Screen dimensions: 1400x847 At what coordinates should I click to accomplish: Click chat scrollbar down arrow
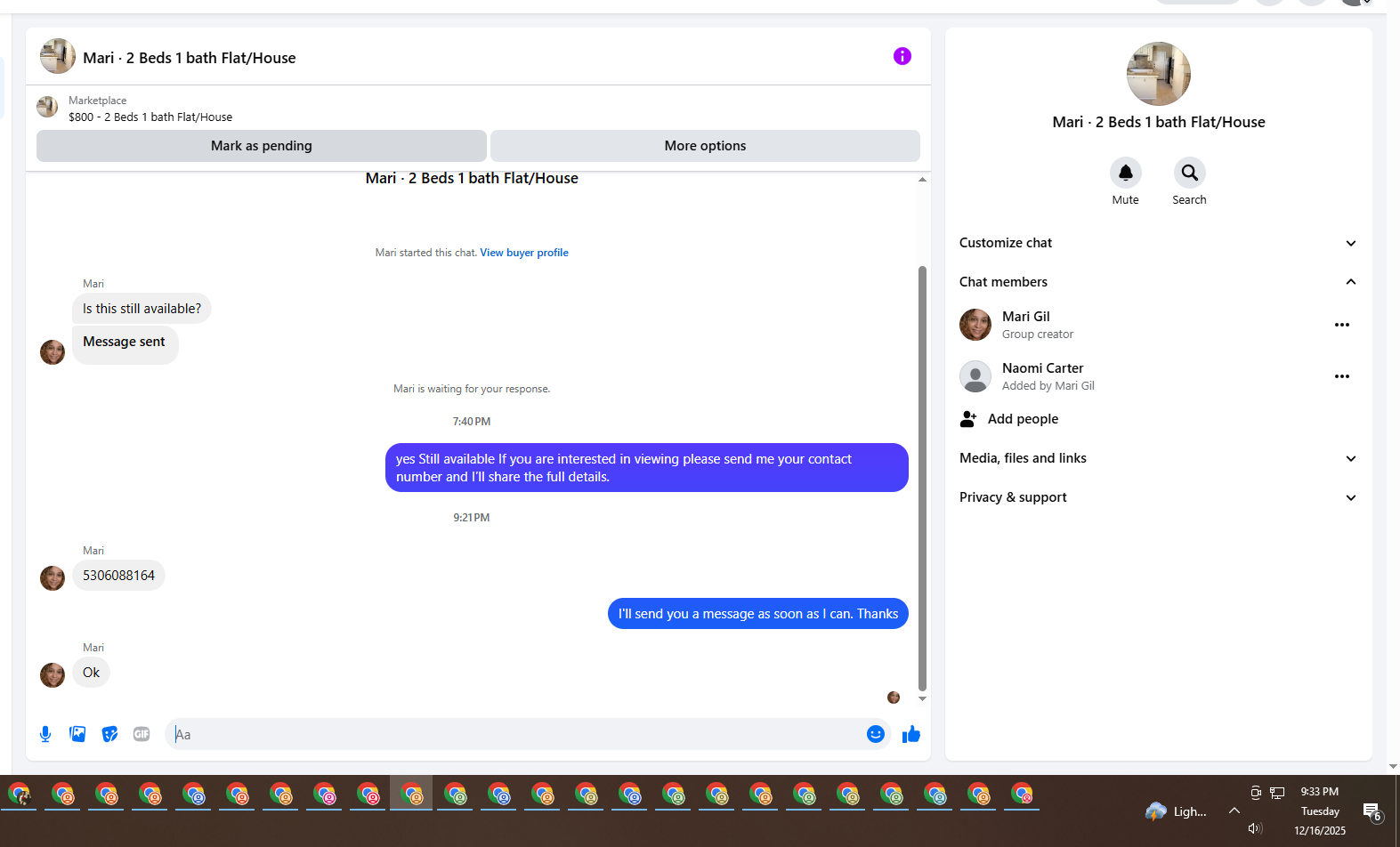click(922, 698)
